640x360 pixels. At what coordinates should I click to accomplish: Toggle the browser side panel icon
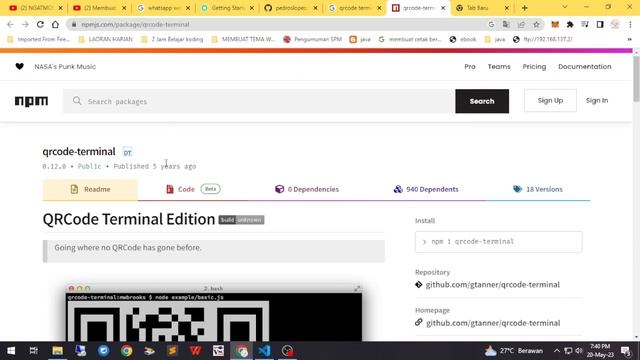coord(600,24)
